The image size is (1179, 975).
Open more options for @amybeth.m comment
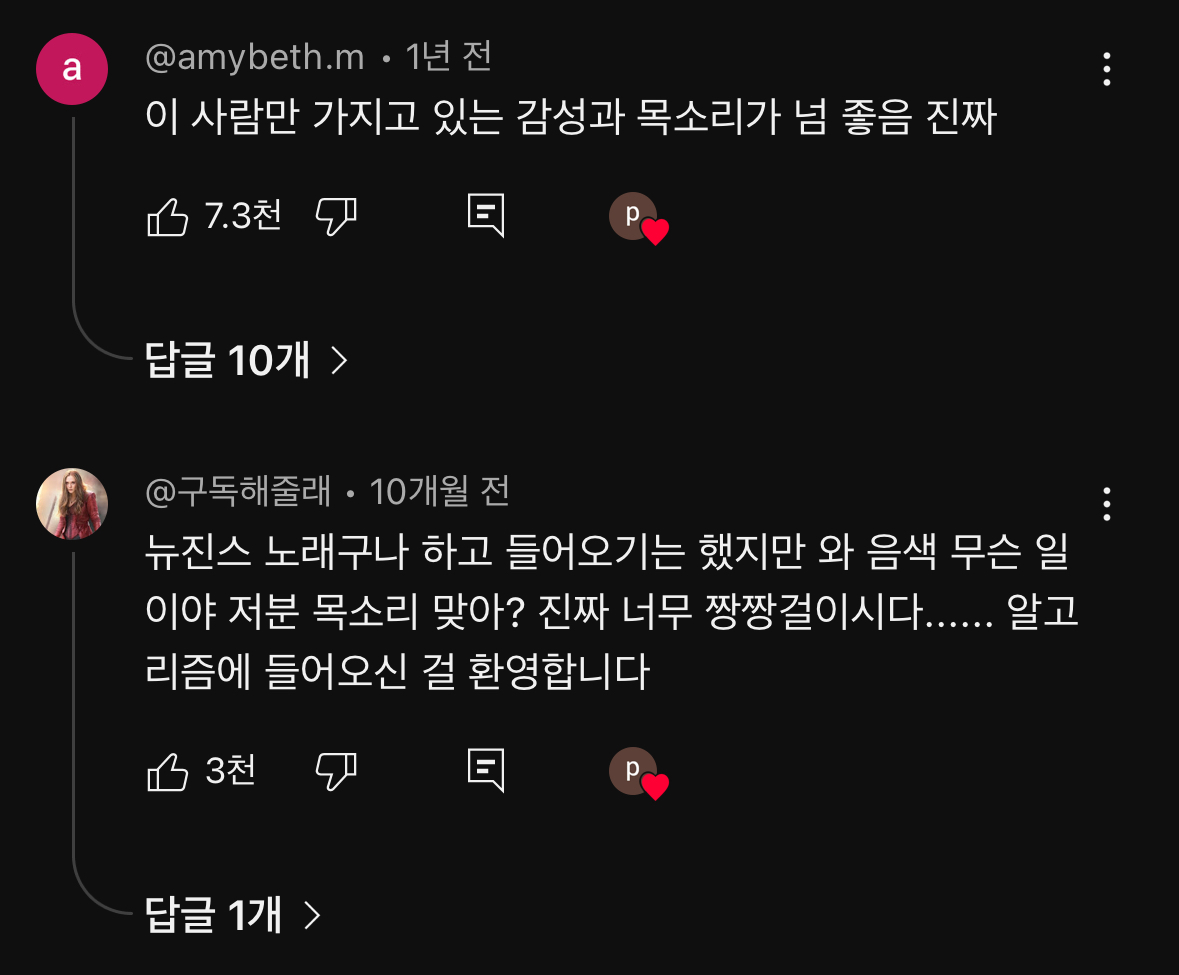pos(1106,69)
